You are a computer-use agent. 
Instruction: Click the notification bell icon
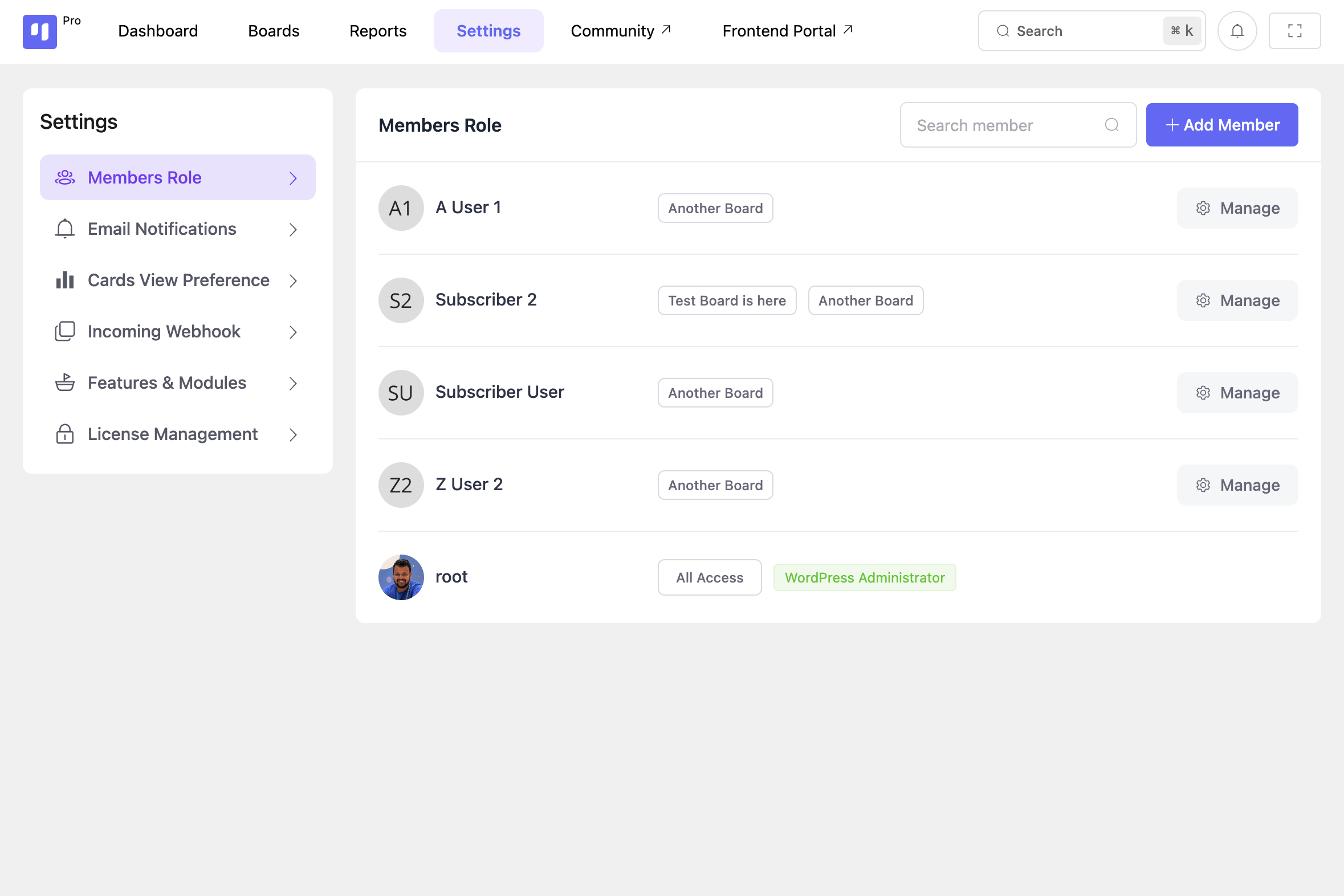[x=1237, y=31]
